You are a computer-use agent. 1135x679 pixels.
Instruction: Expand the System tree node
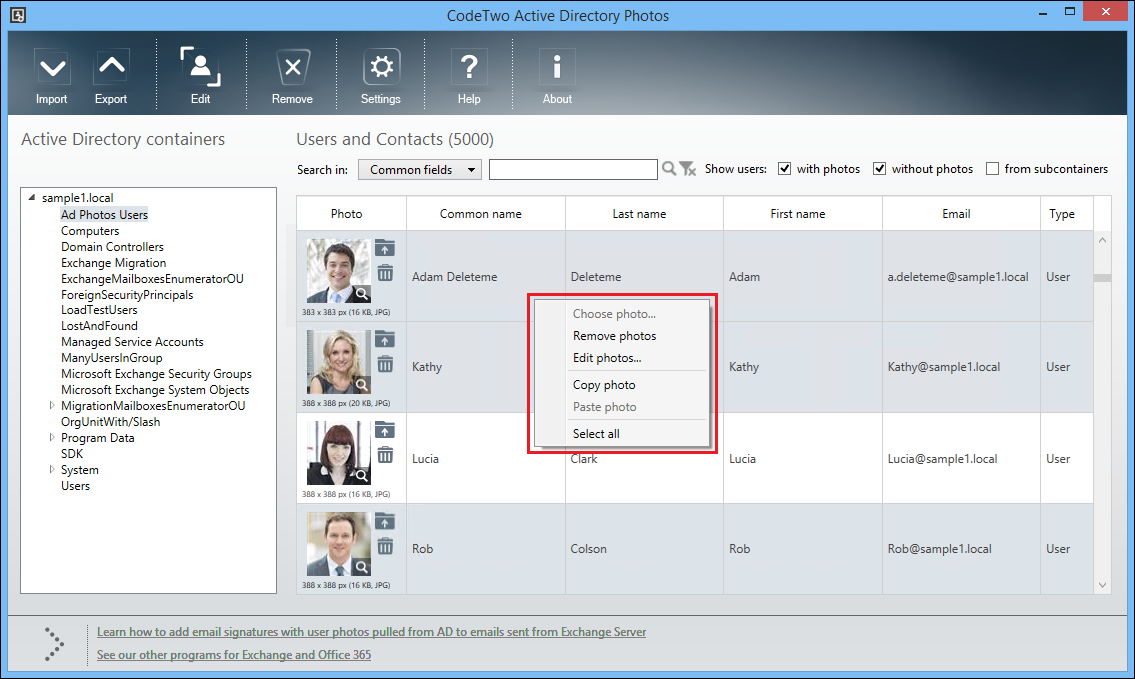coord(52,469)
